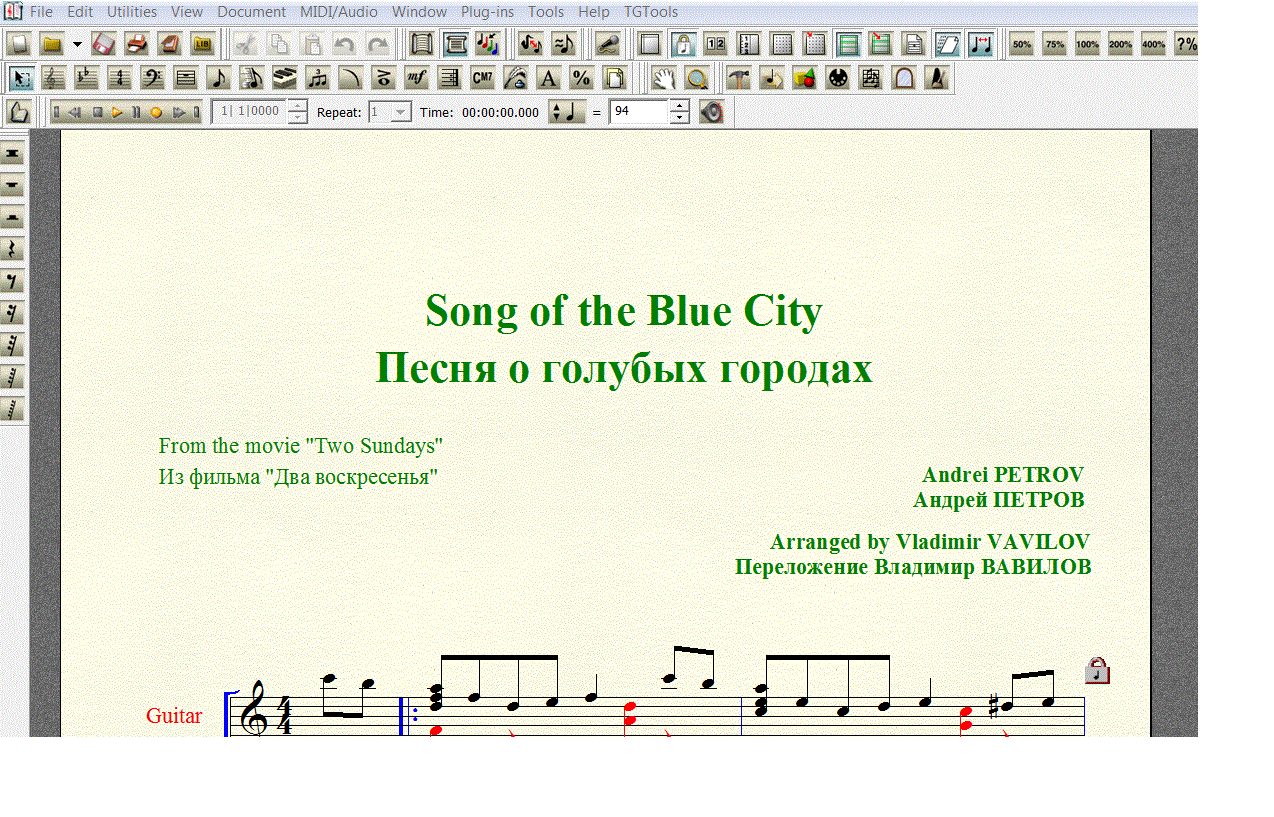Select the Expression mf tool

coord(417,78)
